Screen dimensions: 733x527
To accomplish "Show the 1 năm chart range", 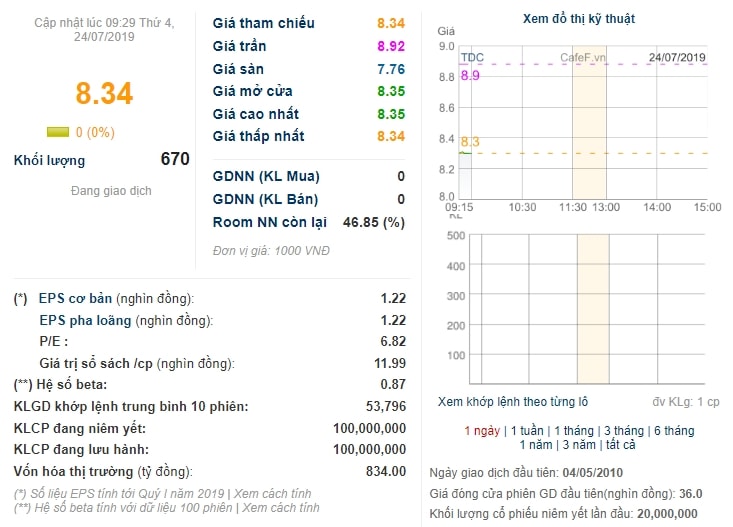I will tap(536, 445).
